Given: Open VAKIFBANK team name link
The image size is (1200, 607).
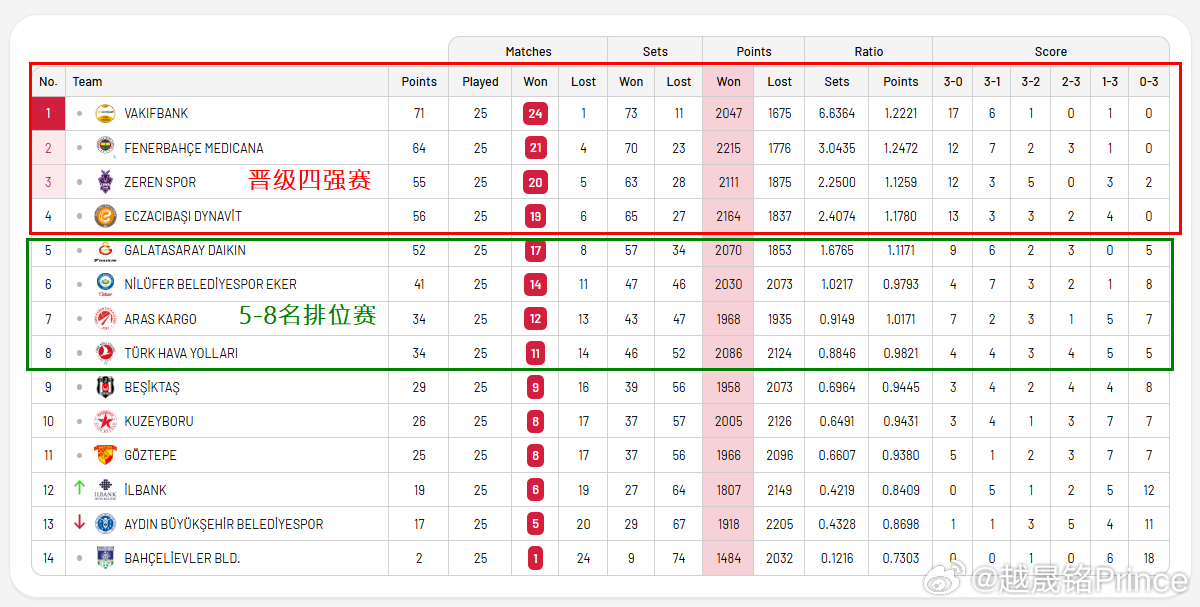Looking at the screenshot, I should pos(156,114).
